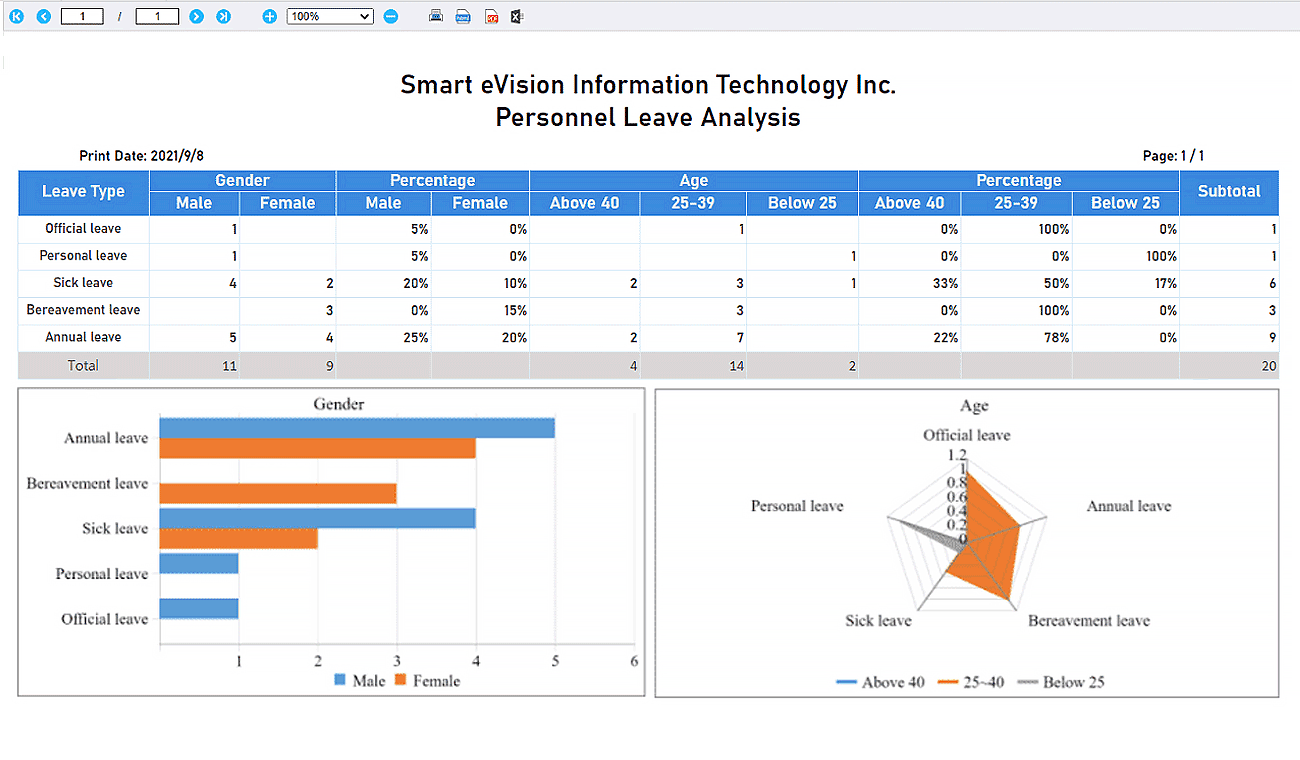Click the 33% cell in Sick leave row
Viewport: 1300px width, 760px height.
(x=910, y=284)
